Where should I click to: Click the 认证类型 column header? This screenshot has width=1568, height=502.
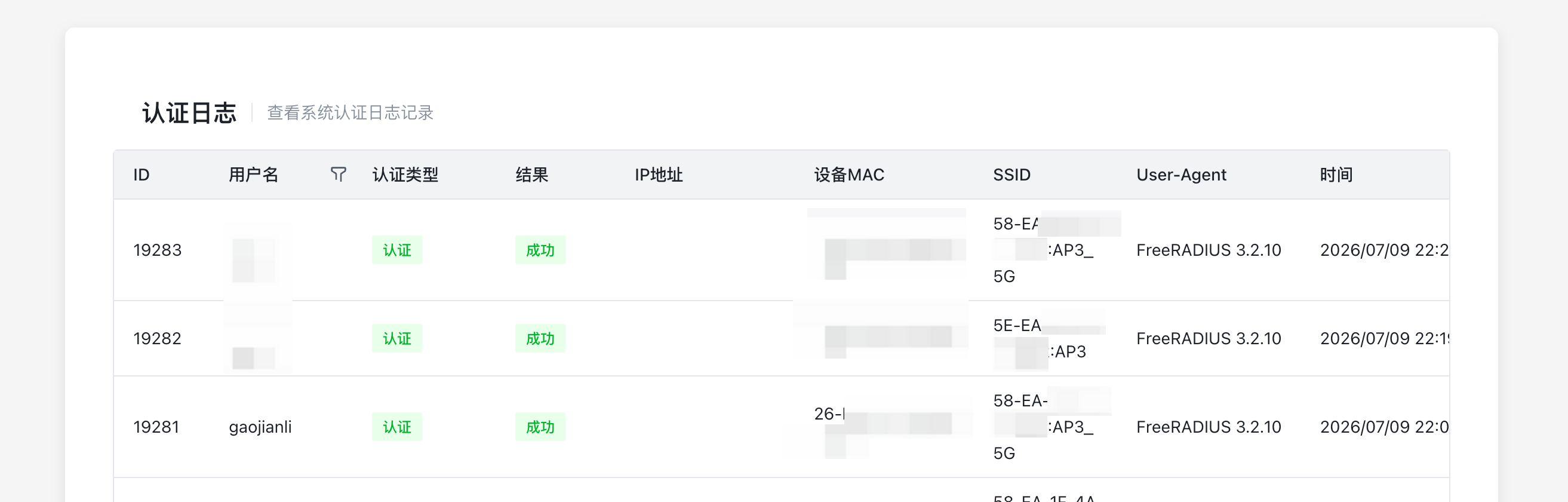(405, 175)
